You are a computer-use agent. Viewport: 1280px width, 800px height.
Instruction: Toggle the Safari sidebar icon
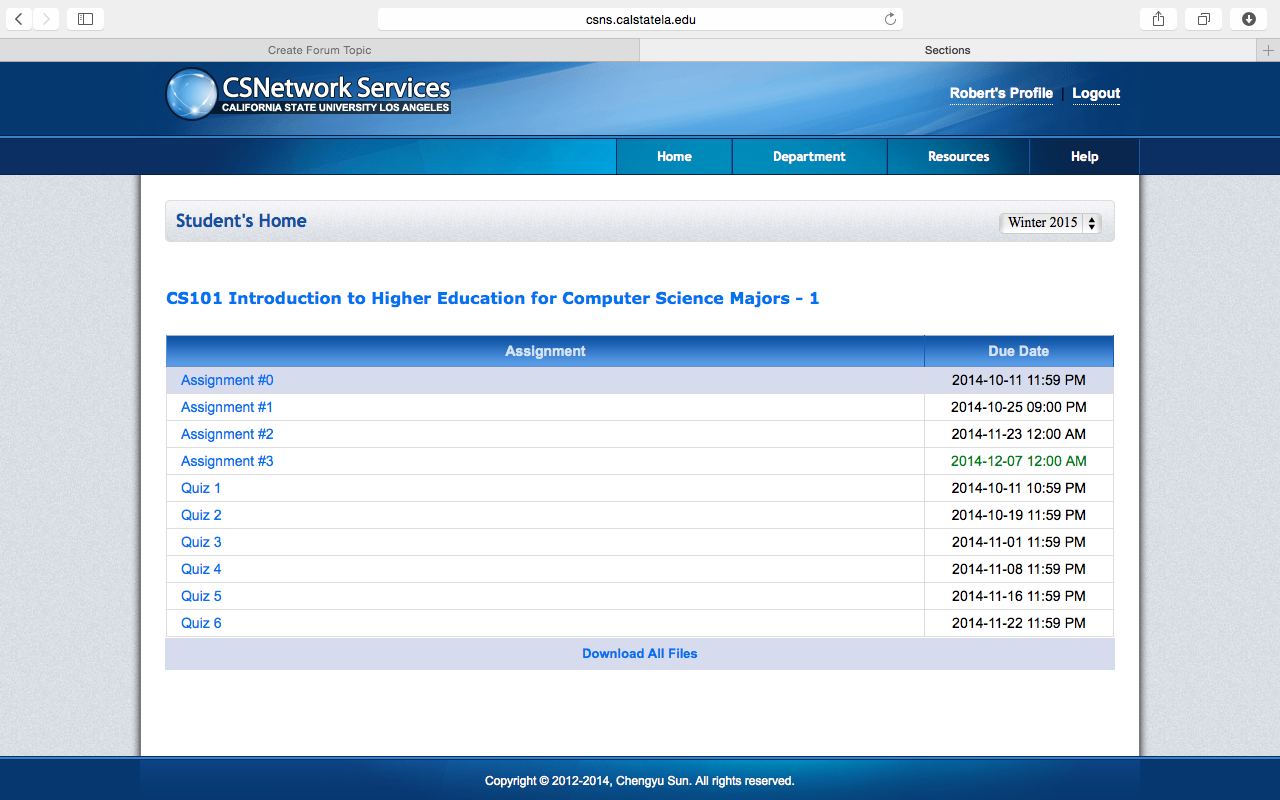[85, 19]
